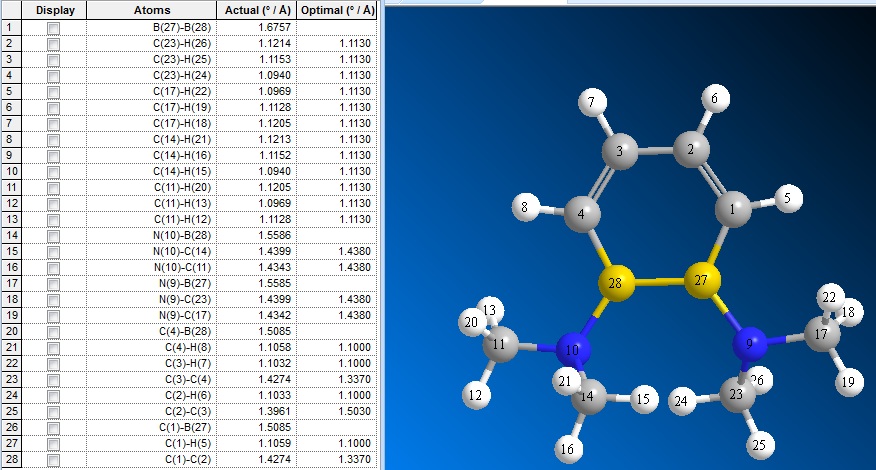
Task: Toggle Display checkbox for C(1)-B(27)
Action: click(54, 428)
